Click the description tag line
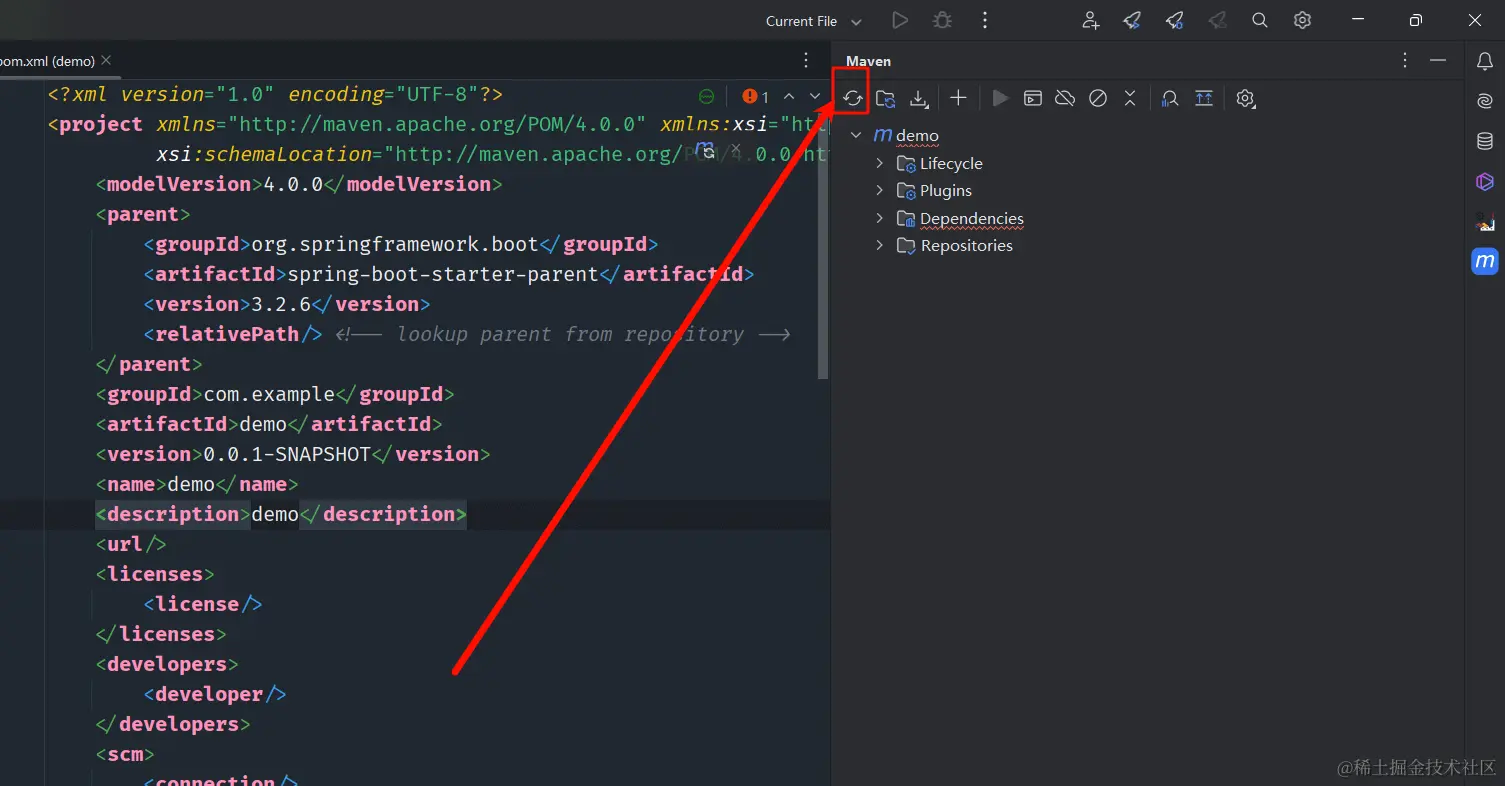Image resolution: width=1505 pixels, height=786 pixels. 281,514
